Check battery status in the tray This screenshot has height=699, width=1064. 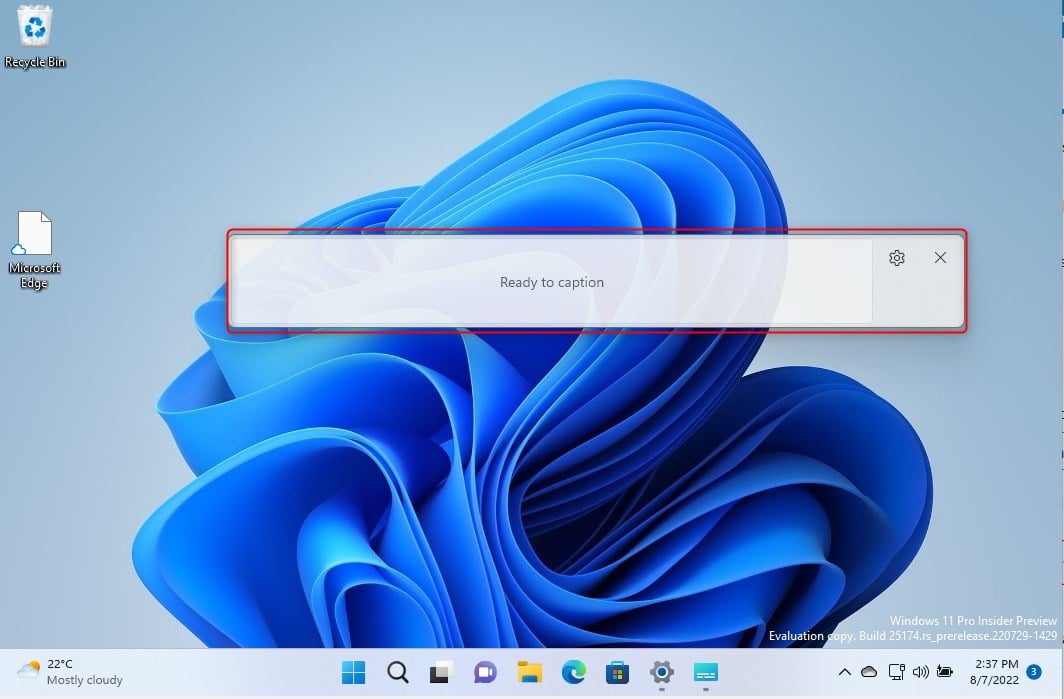(x=945, y=672)
